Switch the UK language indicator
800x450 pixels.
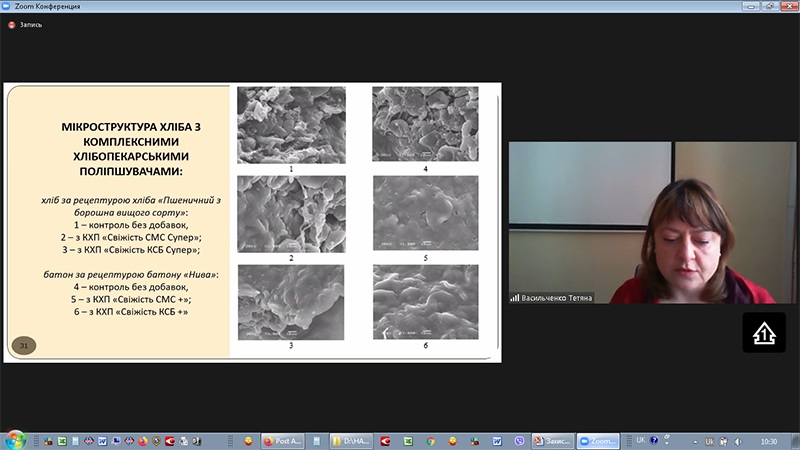click(x=641, y=440)
